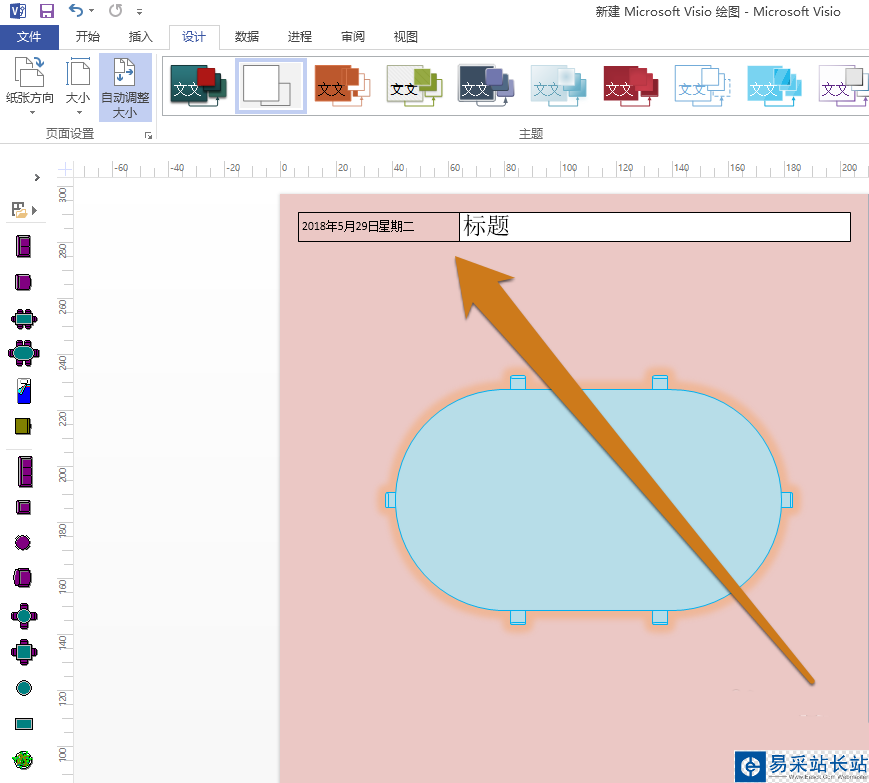This screenshot has height=783, width=869.
Task: Select the oval conference table with chairs
Action: click(24, 353)
